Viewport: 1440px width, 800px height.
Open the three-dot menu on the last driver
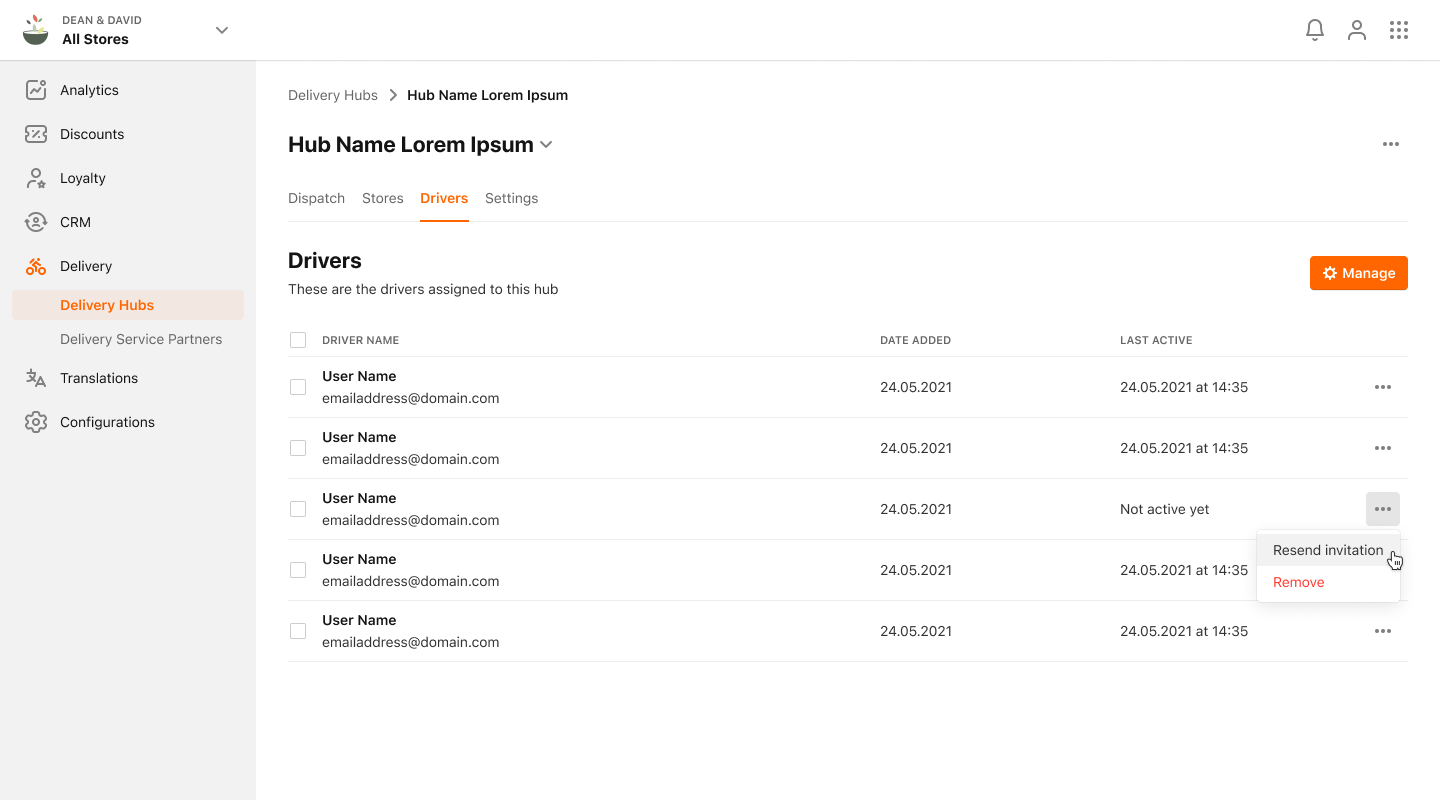tap(1383, 630)
